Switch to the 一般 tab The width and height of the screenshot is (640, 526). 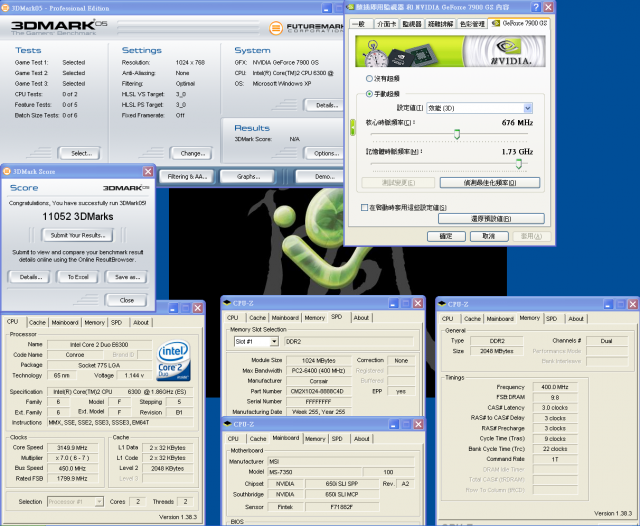tap(359, 24)
